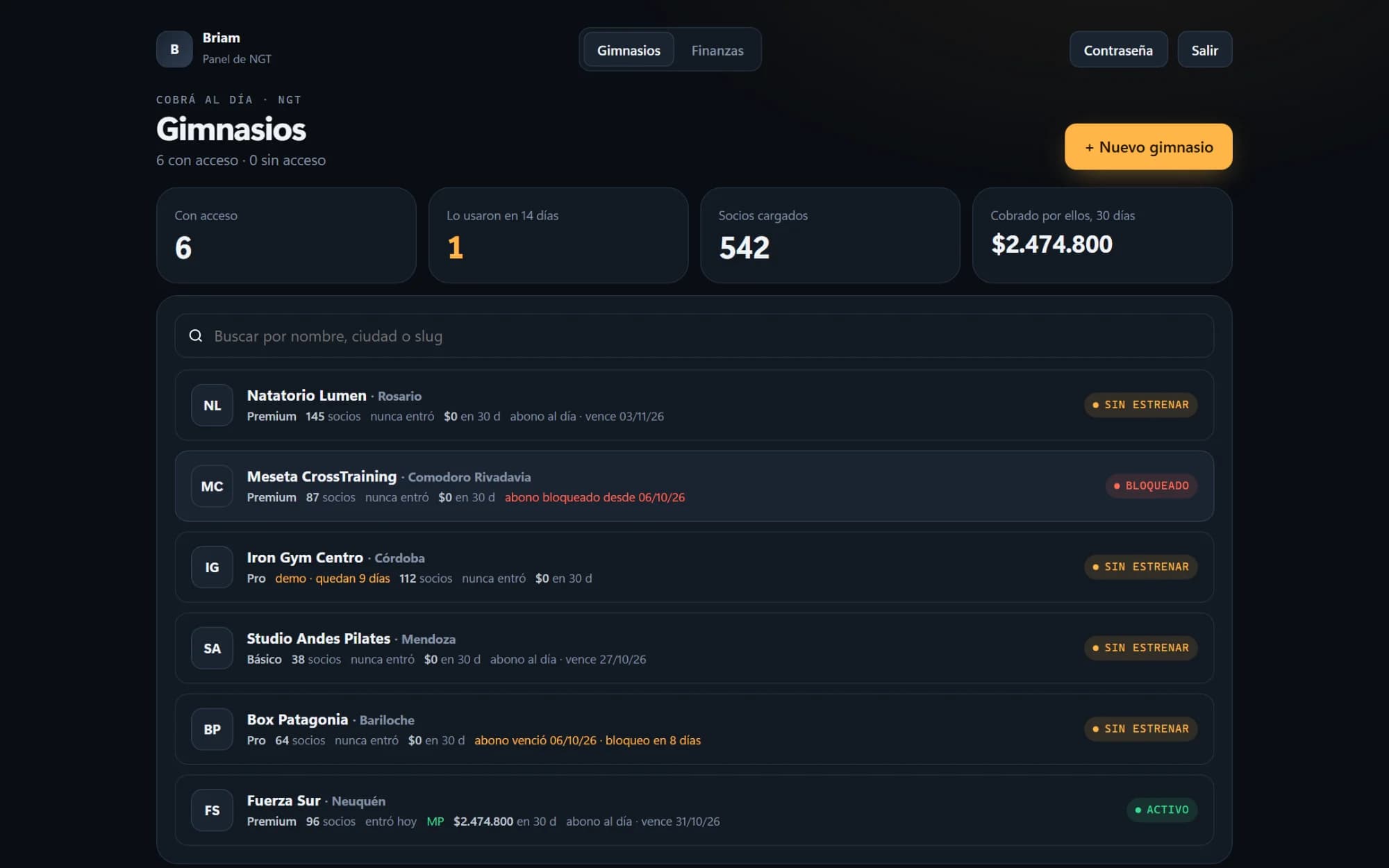This screenshot has height=868, width=1389.
Task: Click "abono venció 06/10/26 · bloqueo en 8 días"
Action: (588, 740)
